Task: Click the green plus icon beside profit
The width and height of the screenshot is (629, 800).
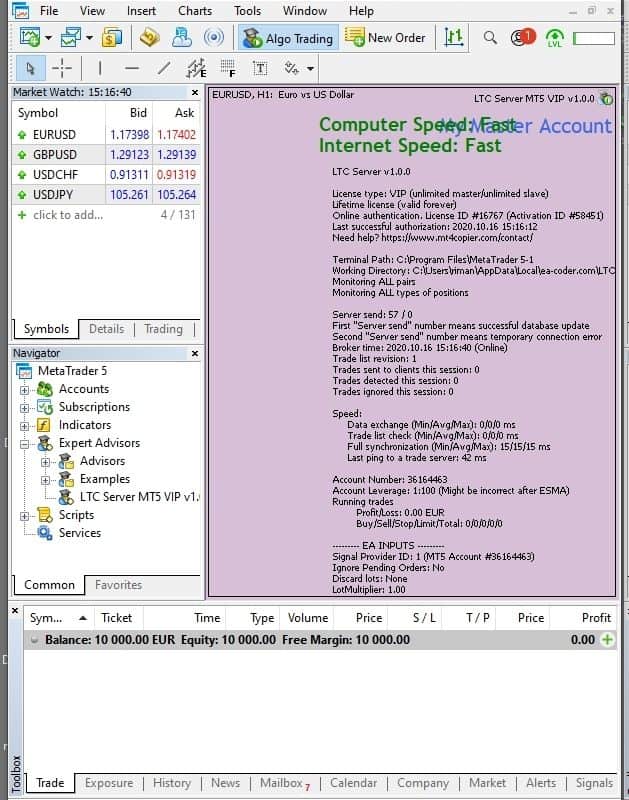Action: click(x=607, y=639)
